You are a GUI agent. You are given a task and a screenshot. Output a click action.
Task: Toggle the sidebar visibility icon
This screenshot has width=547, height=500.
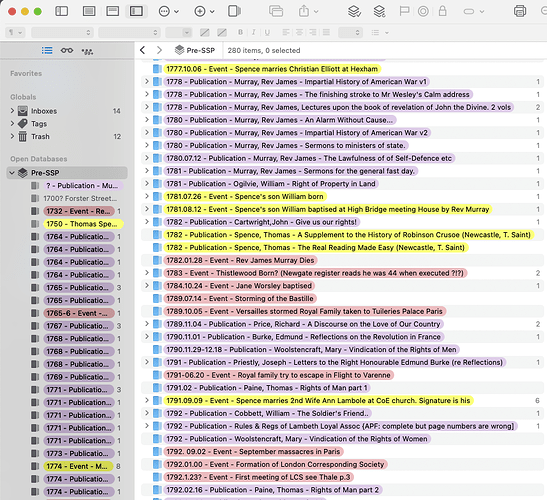(x=62, y=11)
